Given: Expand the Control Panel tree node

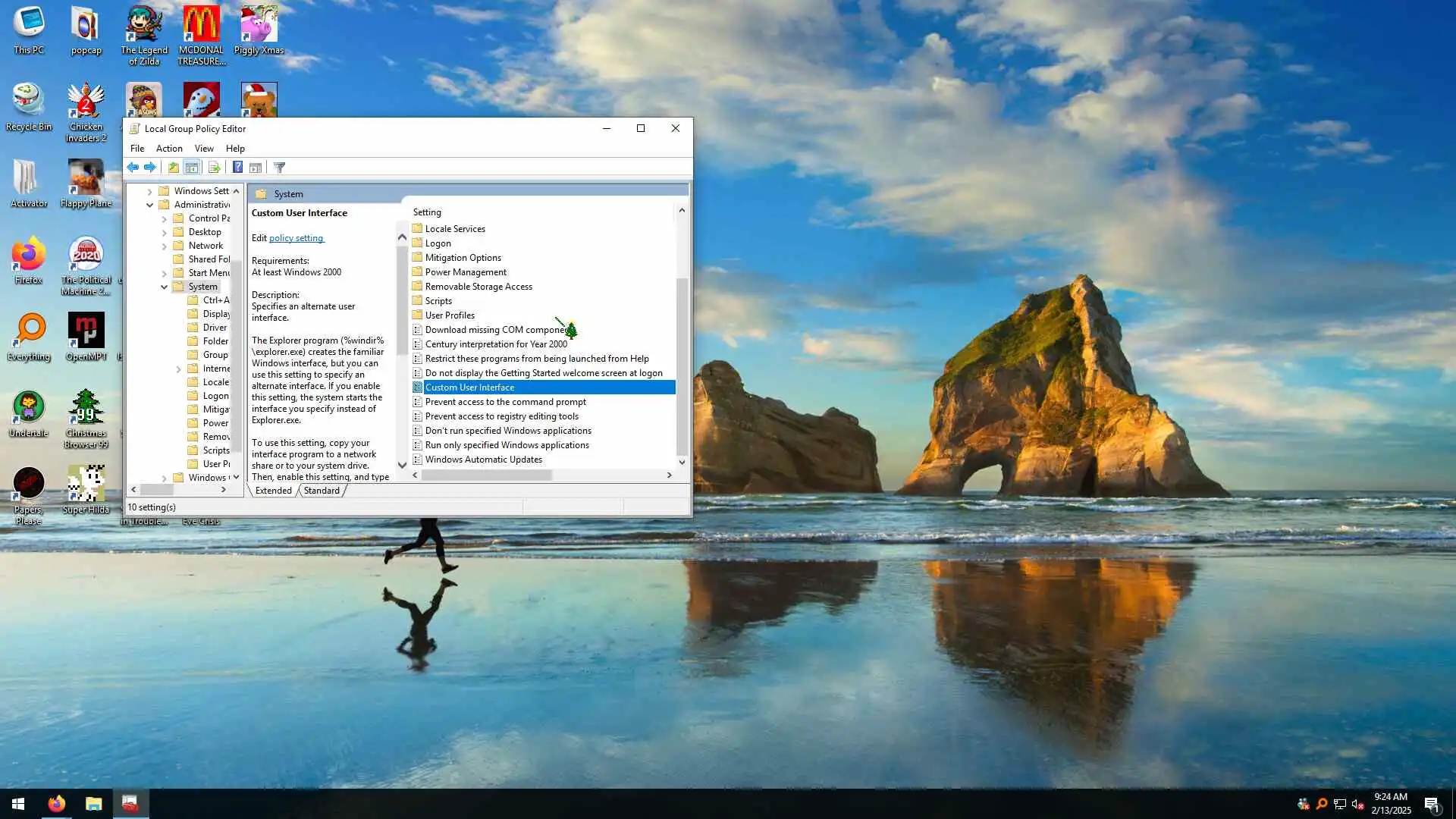Looking at the screenshot, I should coord(164,218).
